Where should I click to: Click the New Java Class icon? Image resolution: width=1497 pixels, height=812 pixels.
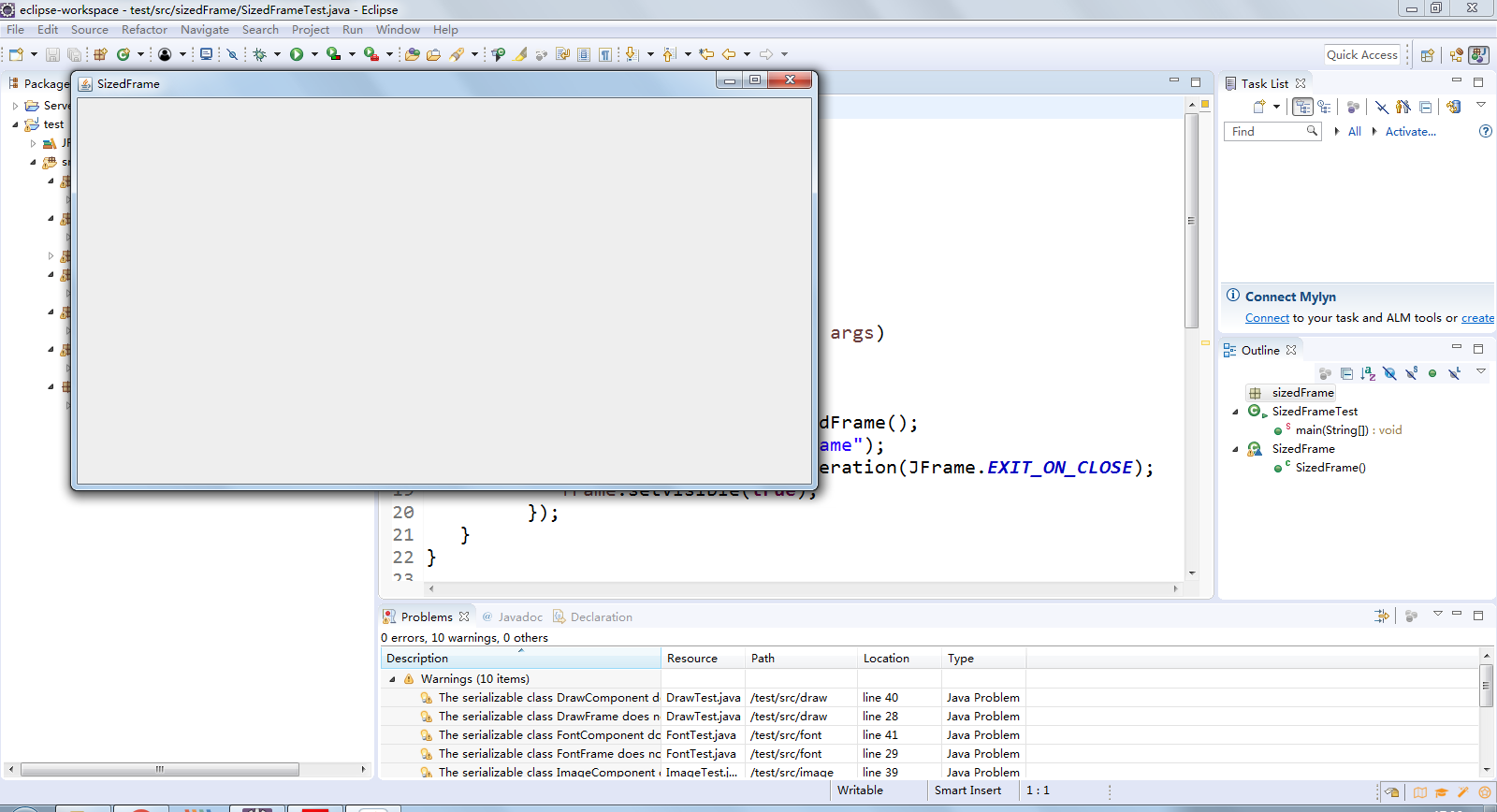[x=124, y=54]
